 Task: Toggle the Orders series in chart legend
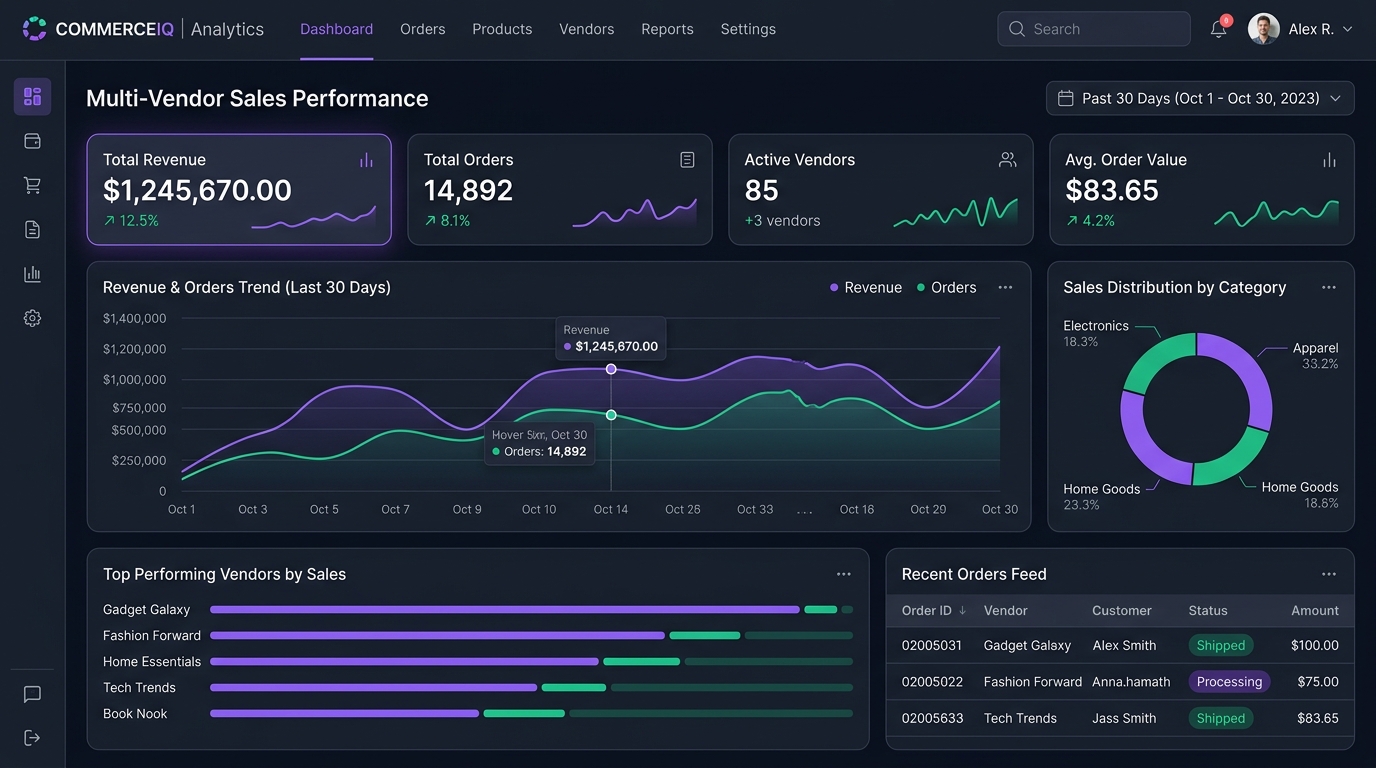[x=946, y=287]
